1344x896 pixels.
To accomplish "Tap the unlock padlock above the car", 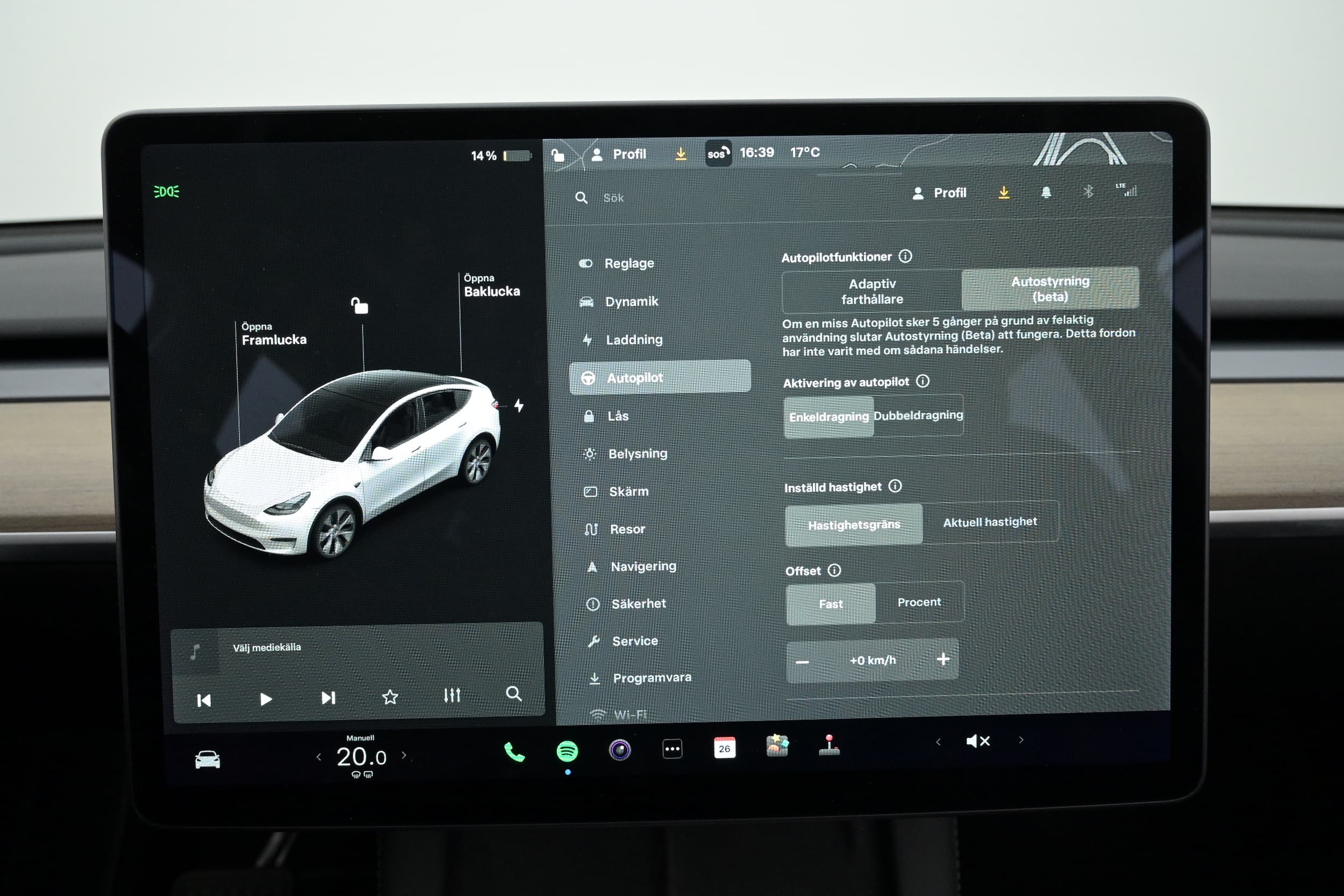I will point(360,306).
